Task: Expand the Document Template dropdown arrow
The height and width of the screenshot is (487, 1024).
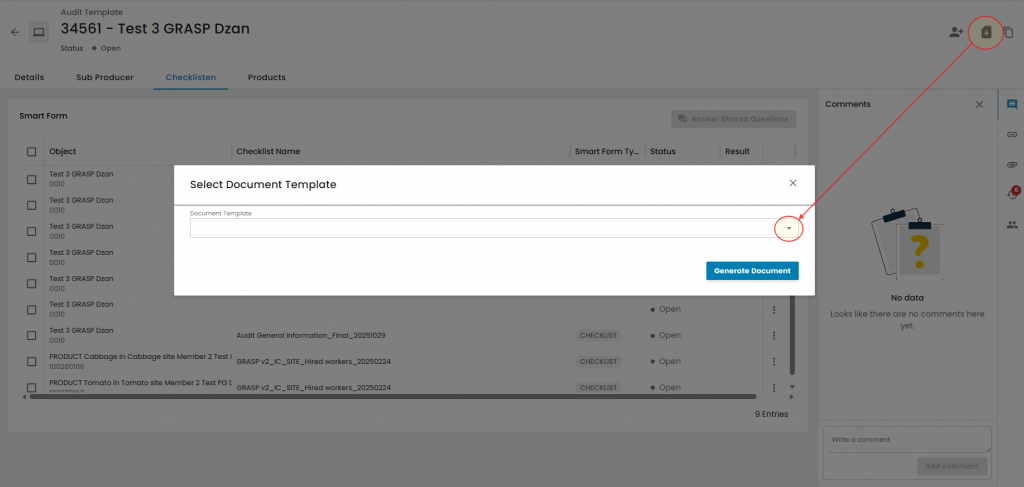Action: [x=789, y=229]
